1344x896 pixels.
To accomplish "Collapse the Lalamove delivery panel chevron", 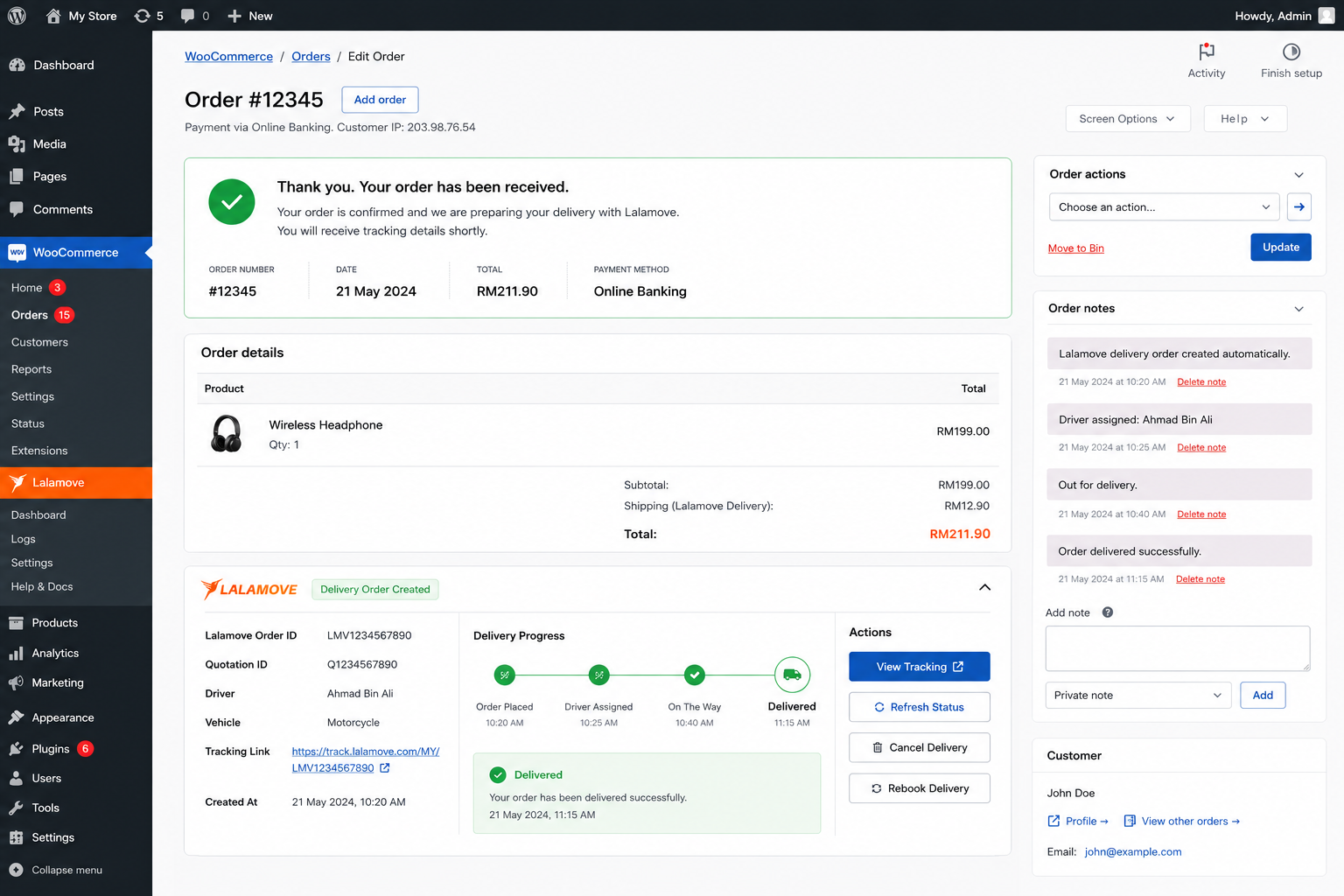I will point(984,588).
